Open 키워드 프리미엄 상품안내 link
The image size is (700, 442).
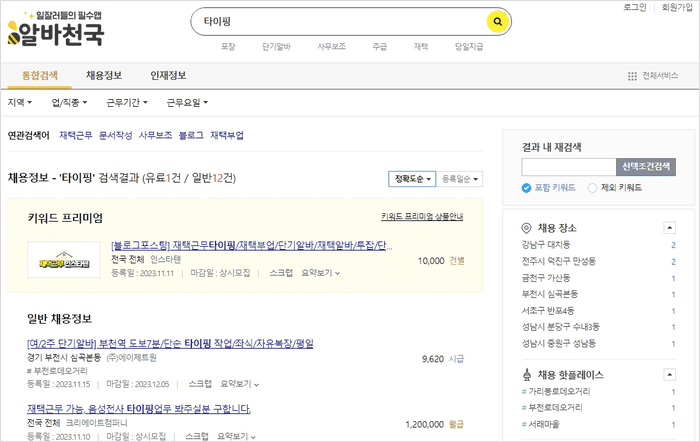pyautogui.click(x=422, y=217)
